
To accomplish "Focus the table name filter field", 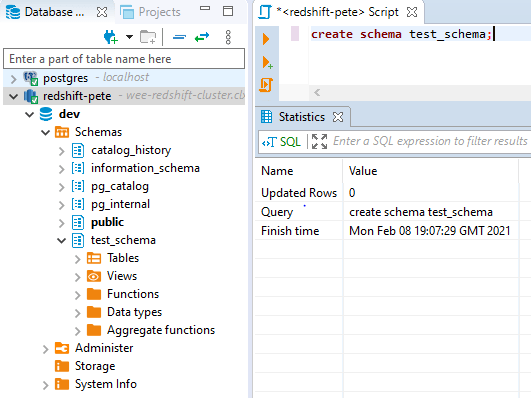I will [124, 59].
